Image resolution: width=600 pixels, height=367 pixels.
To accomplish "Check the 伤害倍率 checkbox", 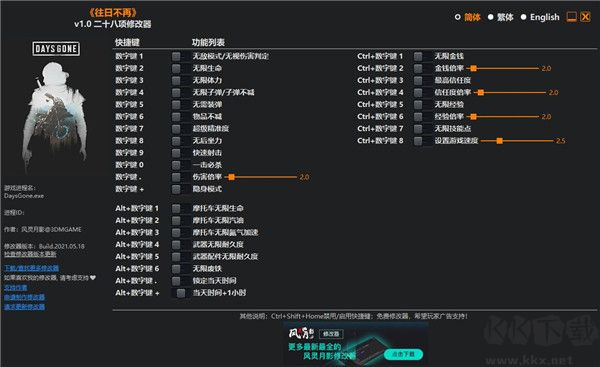I will (176, 177).
